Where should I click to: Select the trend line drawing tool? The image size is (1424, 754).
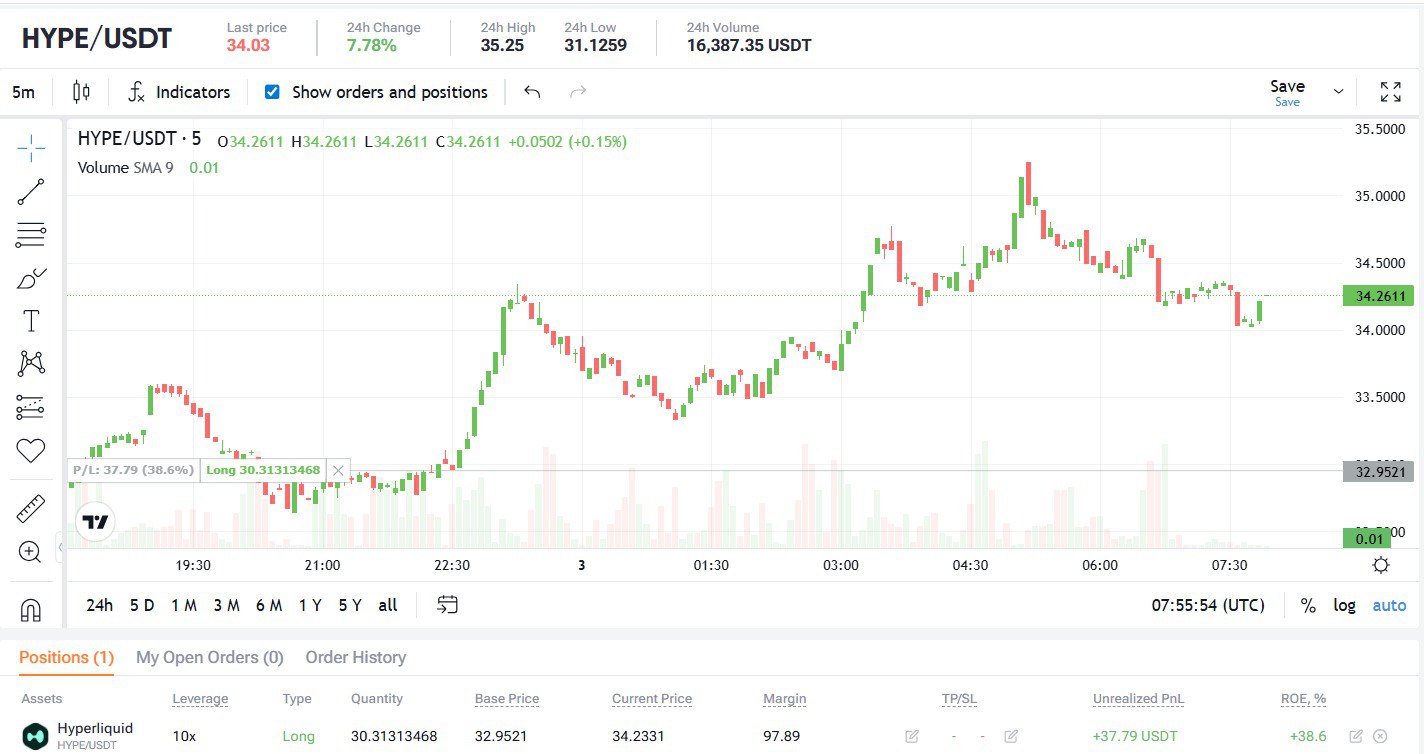[x=31, y=192]
